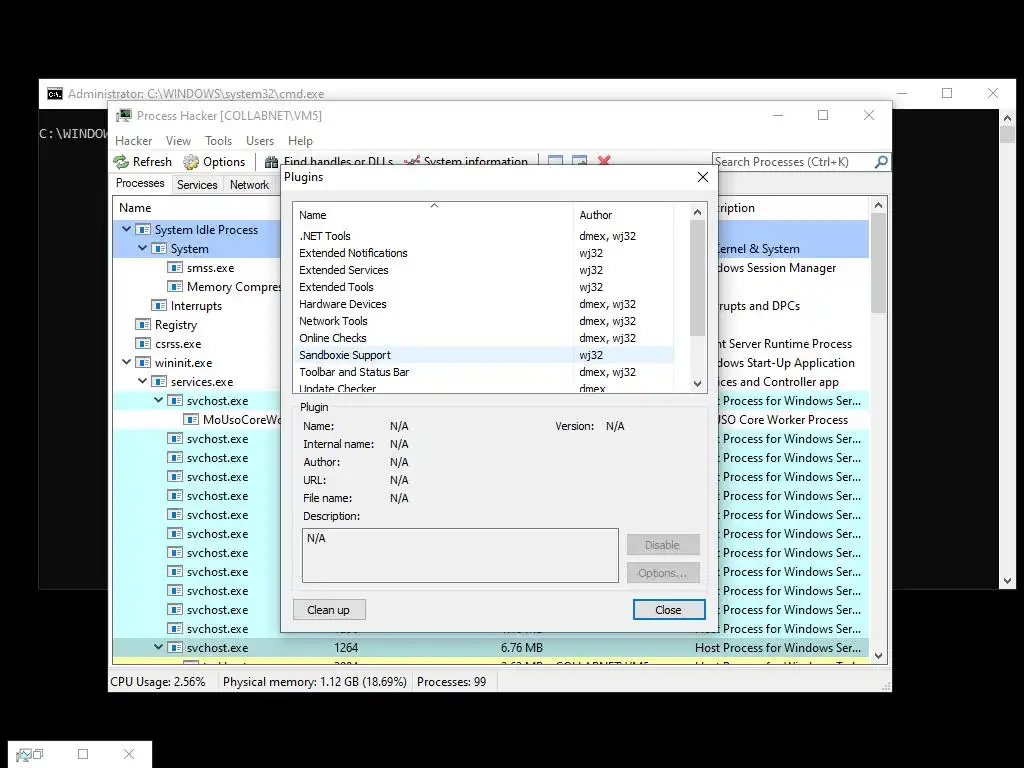
Task: Click the cmd.exe window scrollbar thumb
Action: [1007, 134]
